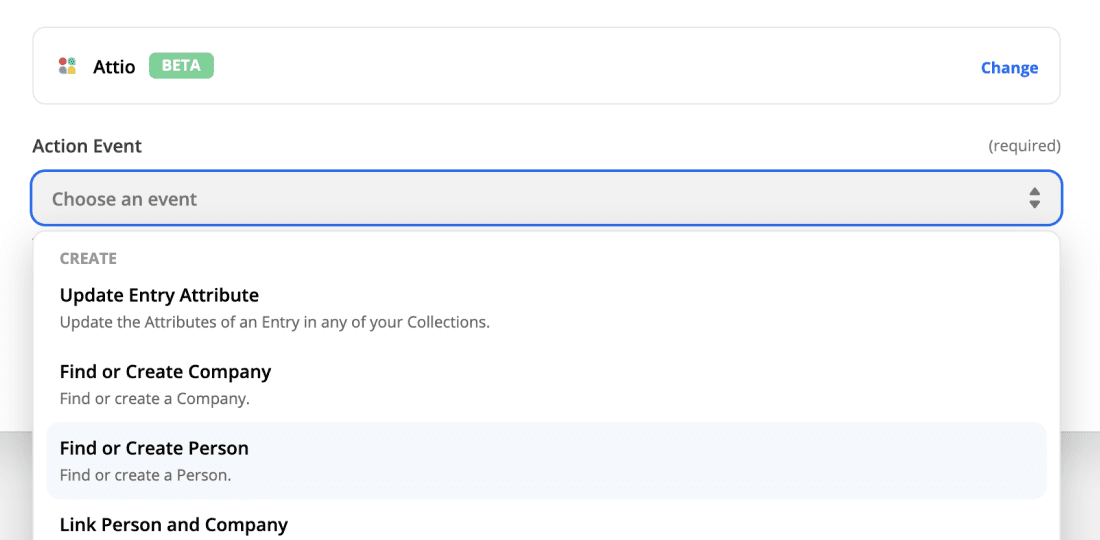This screenshot has height=540, width=1100.
Task: Click the Attio app logo icon
Action: pos(67,67)
